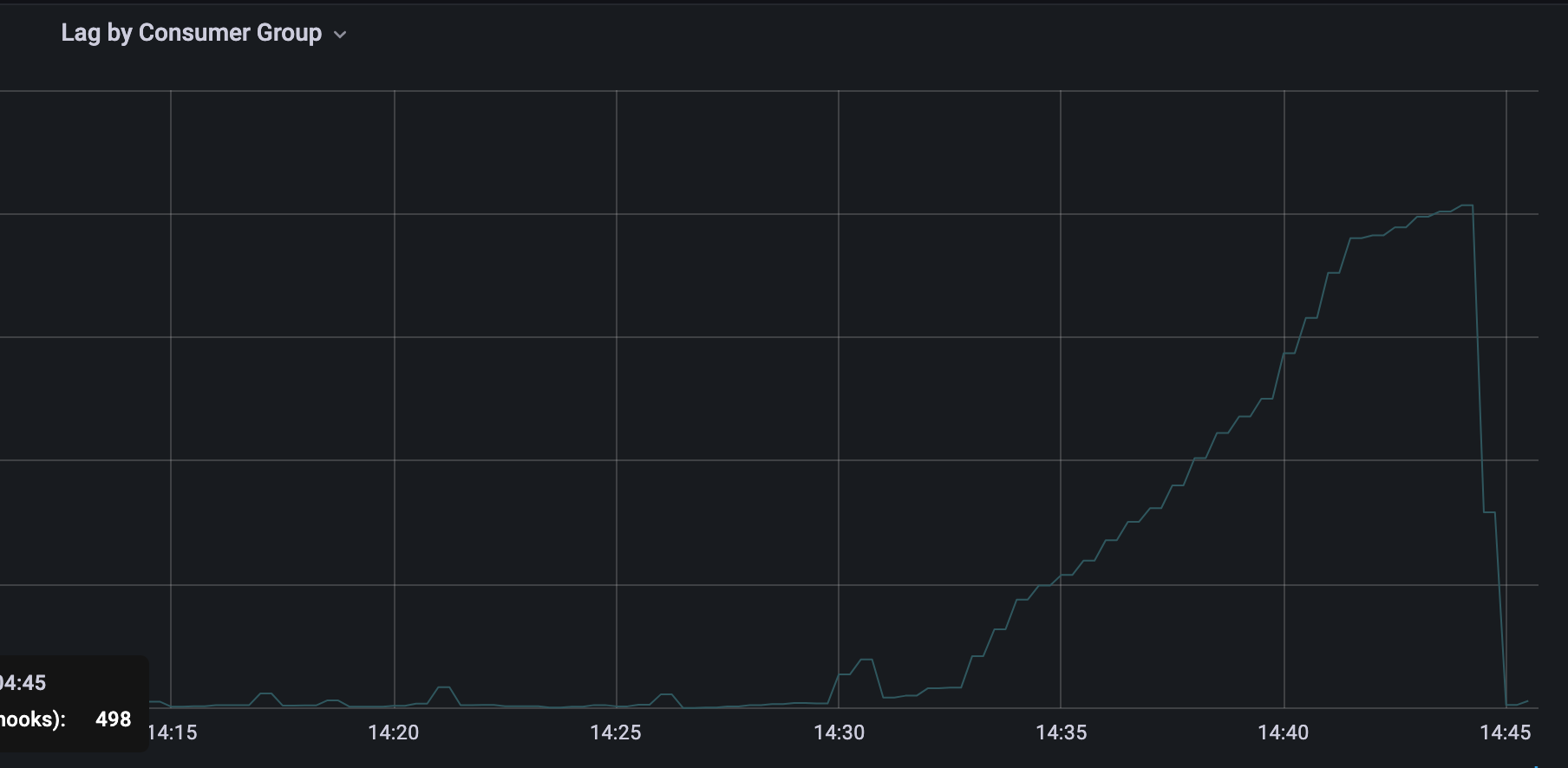Image resolution: width=1568 pixels, height=768 pixels.
Task: Click the tooltip timestamp ending in 04:45
Action: pos(23,683)
